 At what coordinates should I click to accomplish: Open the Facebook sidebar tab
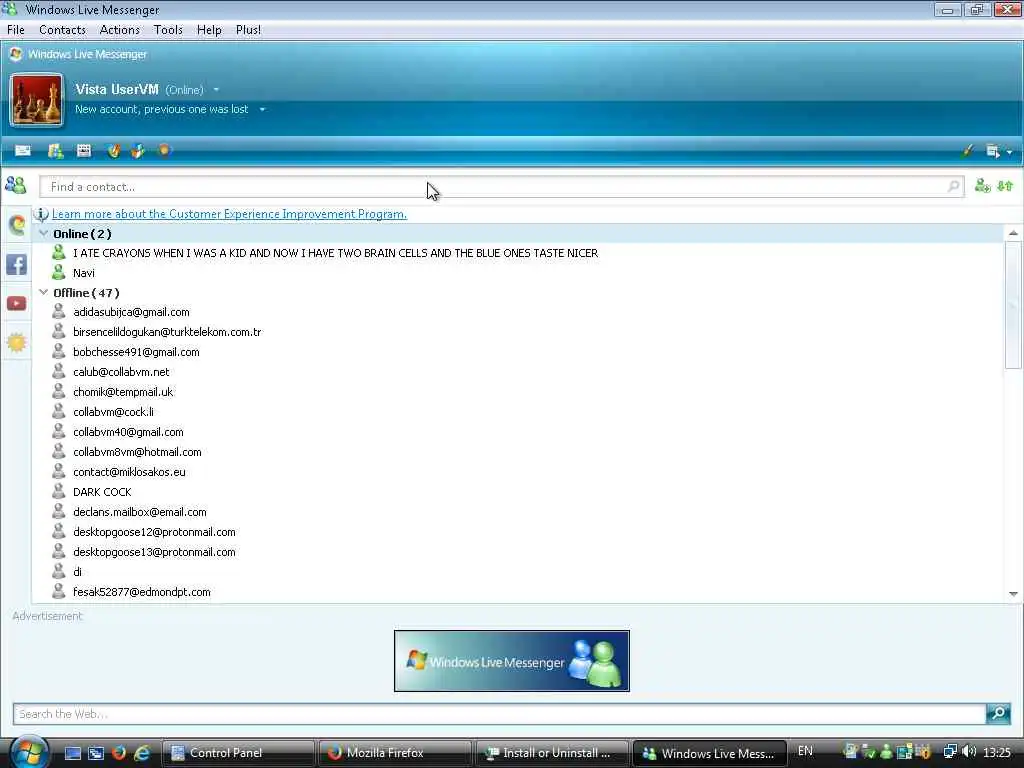pyautogui.click(x=16, y=264)
